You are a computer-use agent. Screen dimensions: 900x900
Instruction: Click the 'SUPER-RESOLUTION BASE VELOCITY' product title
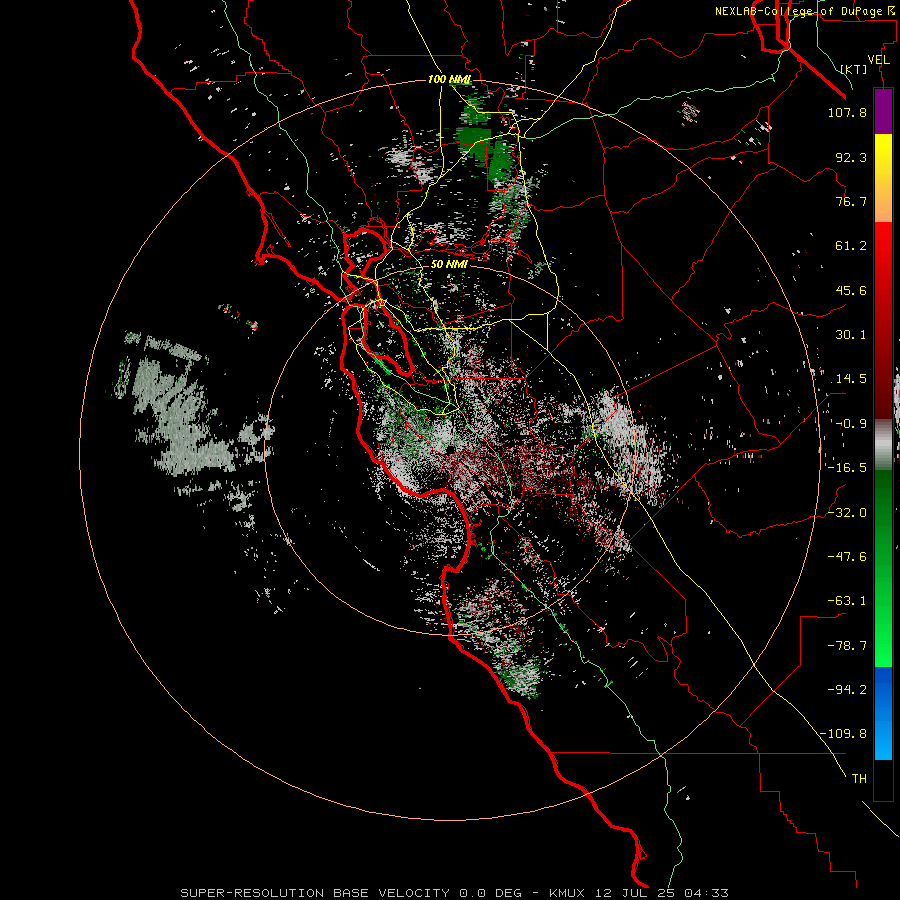tap(315, 893)
